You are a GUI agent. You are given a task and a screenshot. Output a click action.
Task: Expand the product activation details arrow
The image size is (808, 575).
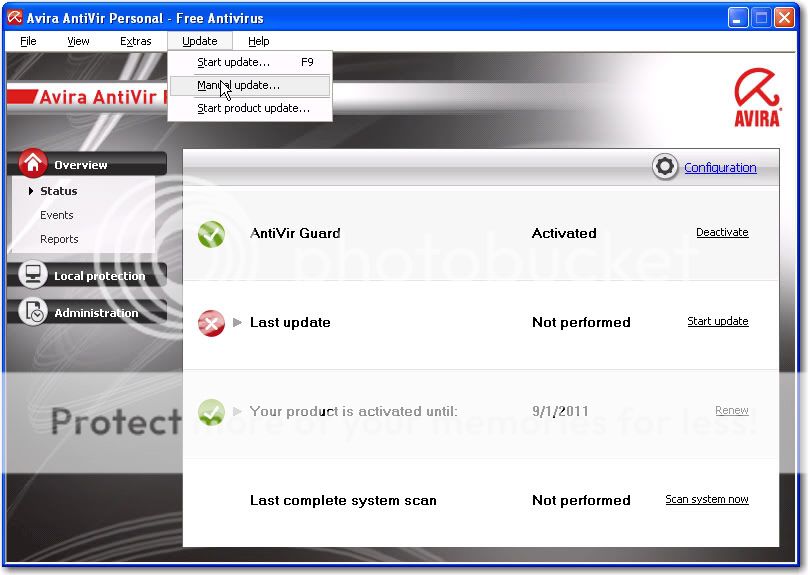pyautogui.click(x=238, y=412)
